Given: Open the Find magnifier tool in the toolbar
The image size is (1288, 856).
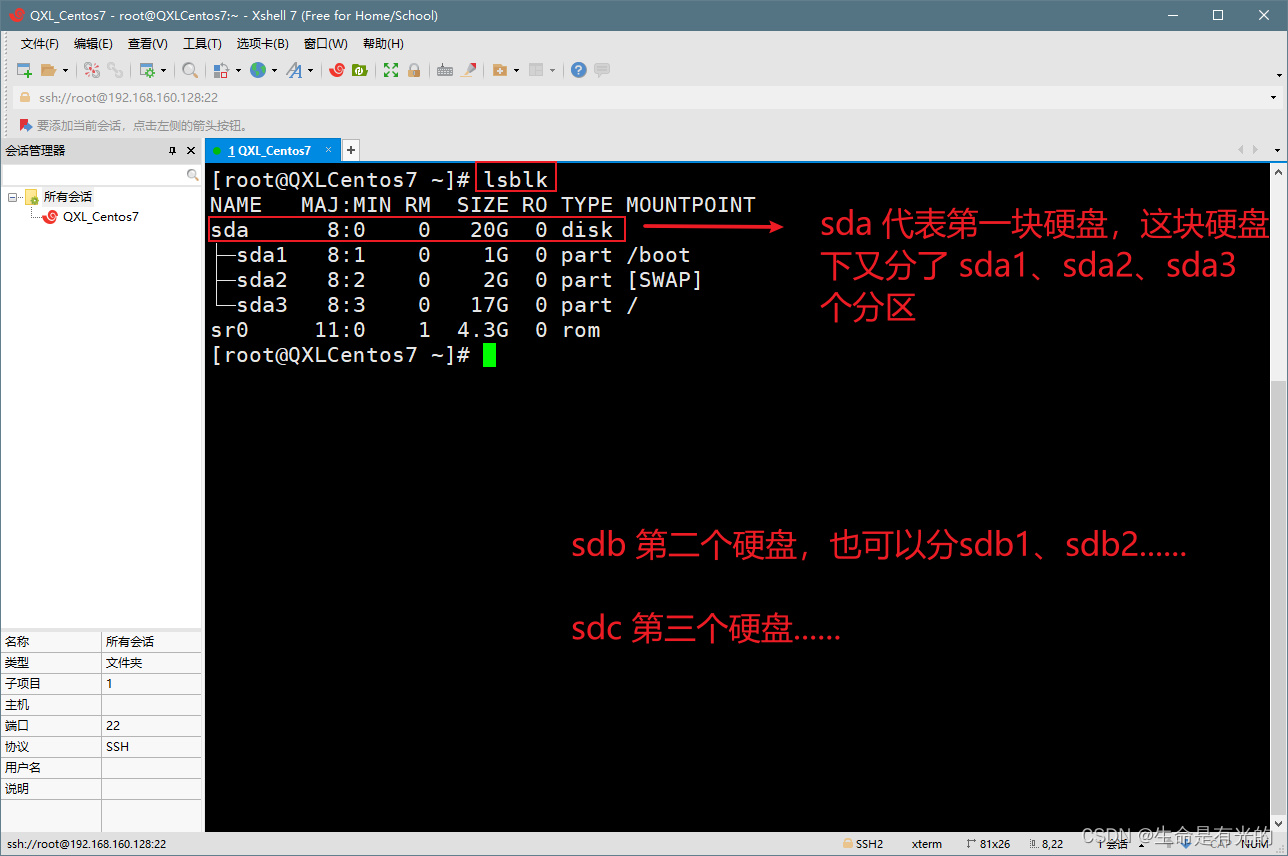Looking at the screenshot, I should pyautogui.click(x=189, y=70).
